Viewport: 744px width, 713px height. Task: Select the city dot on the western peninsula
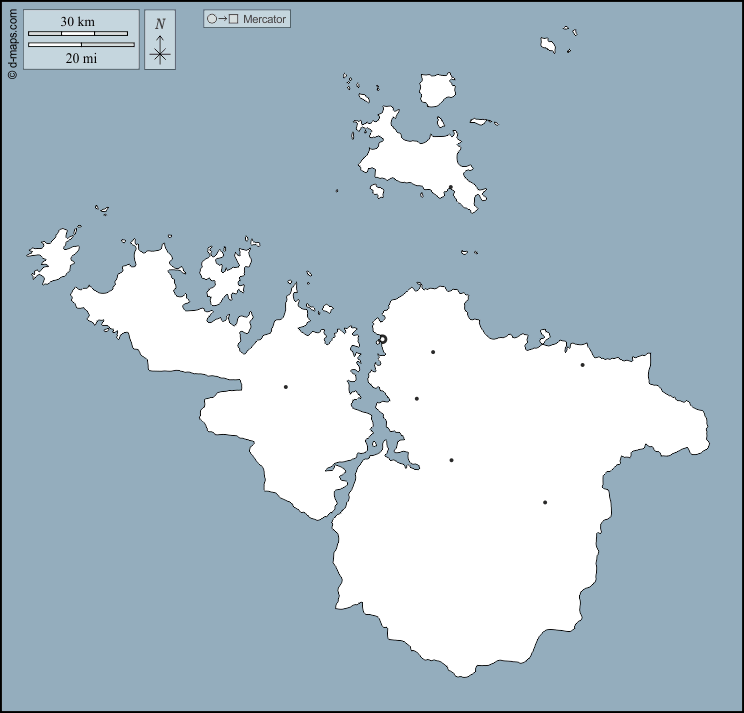(286, 387)
